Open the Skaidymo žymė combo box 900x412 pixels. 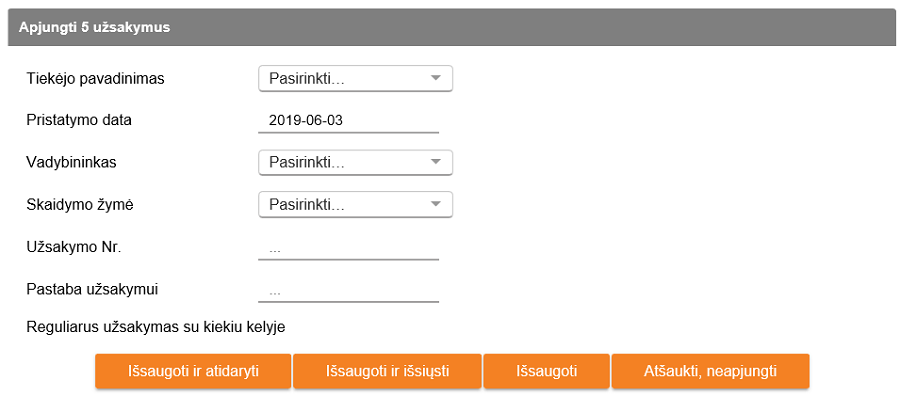355,204
